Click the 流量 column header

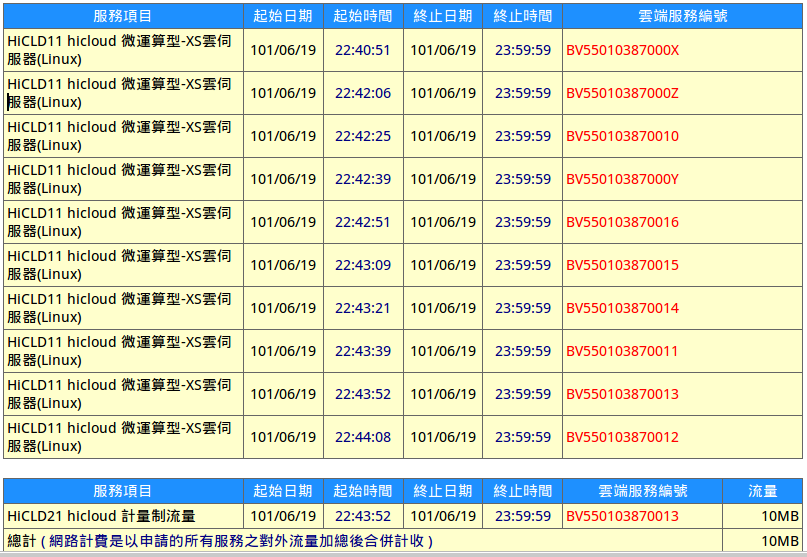tap(763, 491)
